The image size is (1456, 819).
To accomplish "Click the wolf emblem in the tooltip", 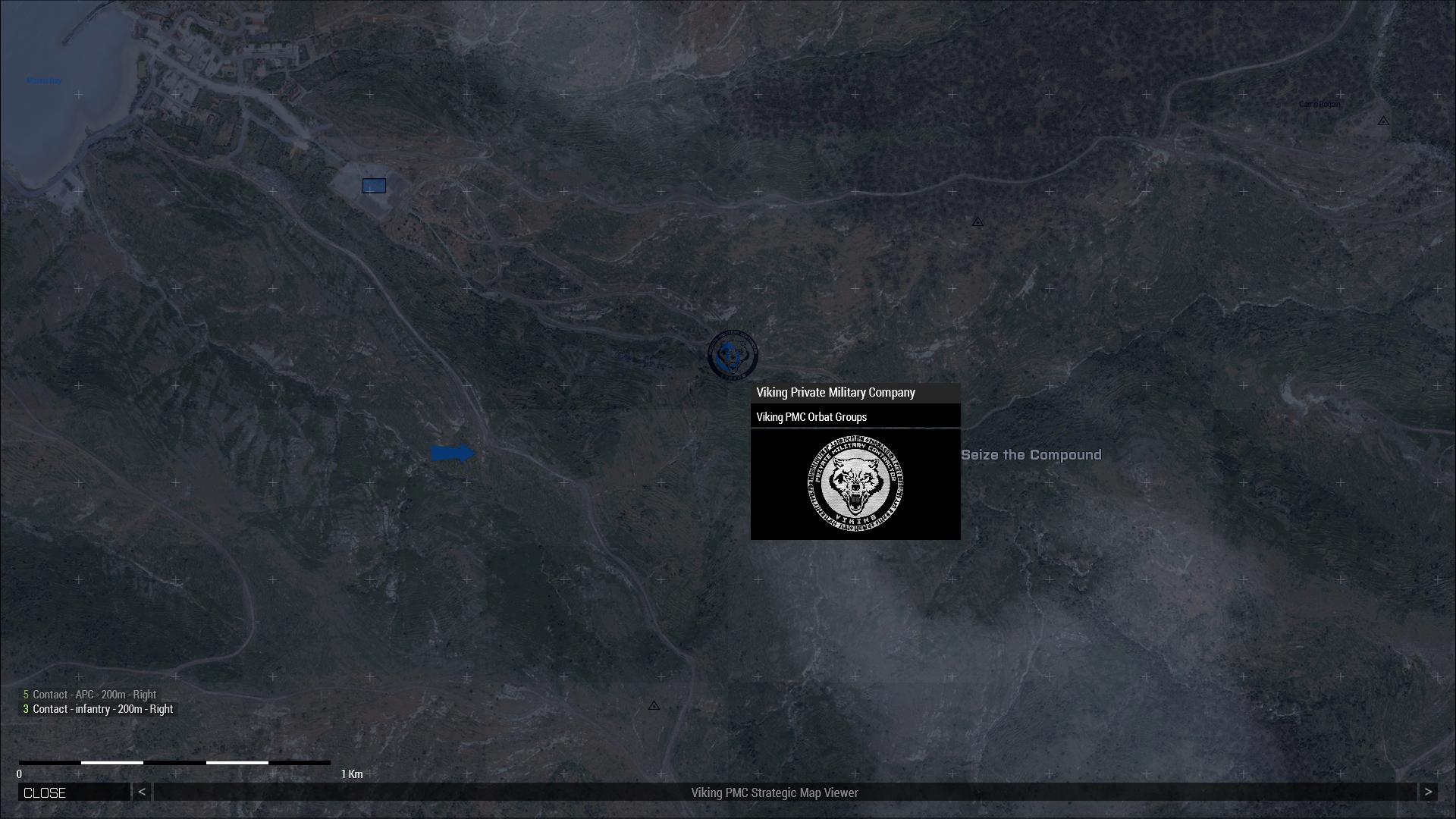I will pyautogui.click(x=855, y=484).
